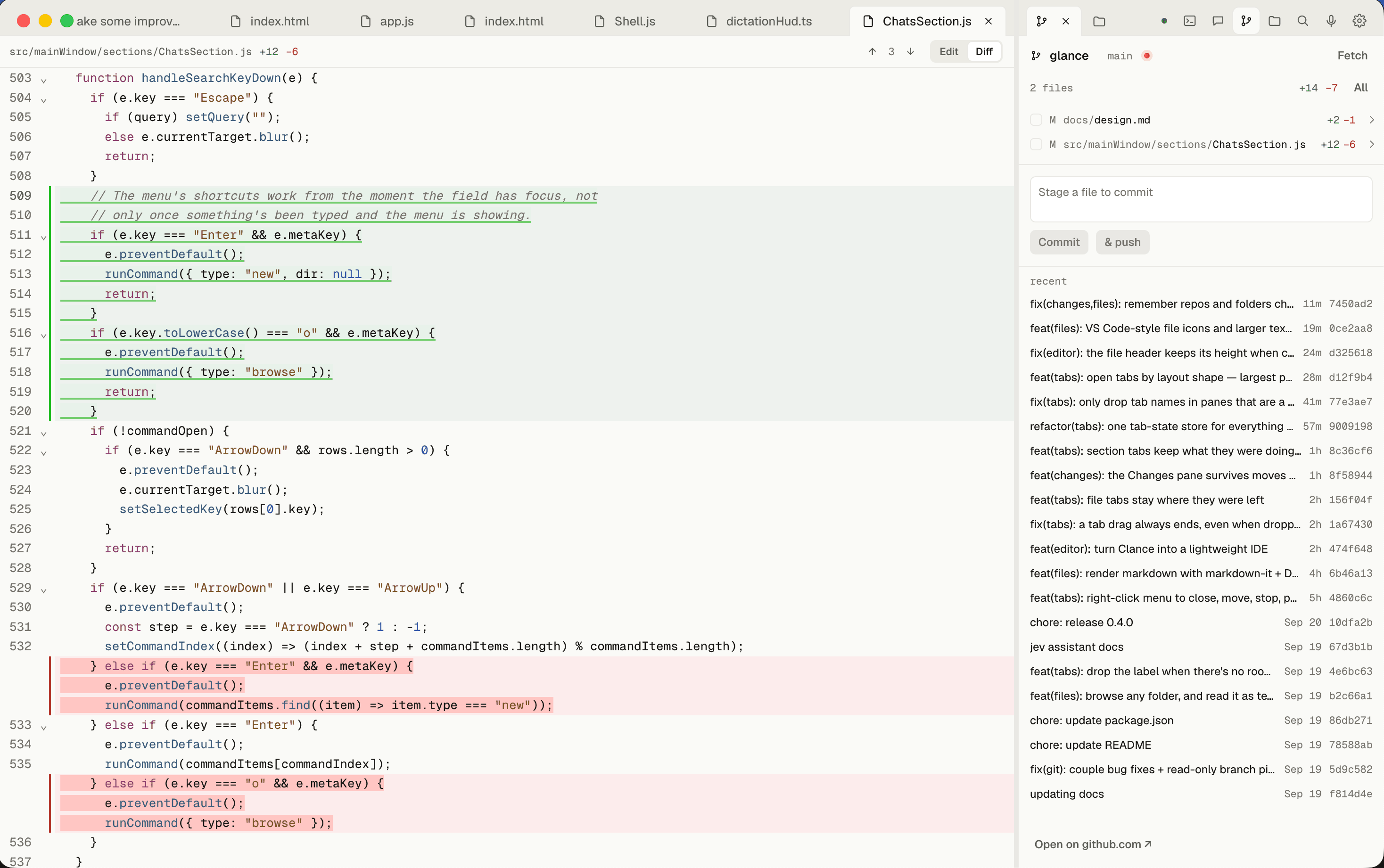Select the git branch icon in toolbar
The image size is (1384, 868).
[x=1245, y=21]
